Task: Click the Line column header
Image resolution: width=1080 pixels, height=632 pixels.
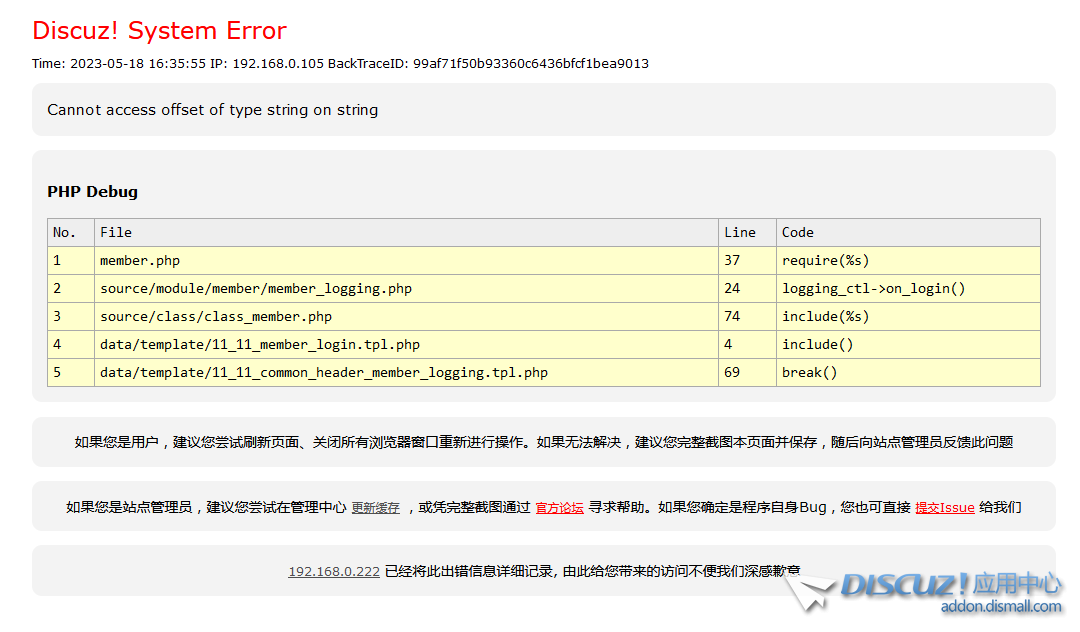Action: (x=739, y=232)
